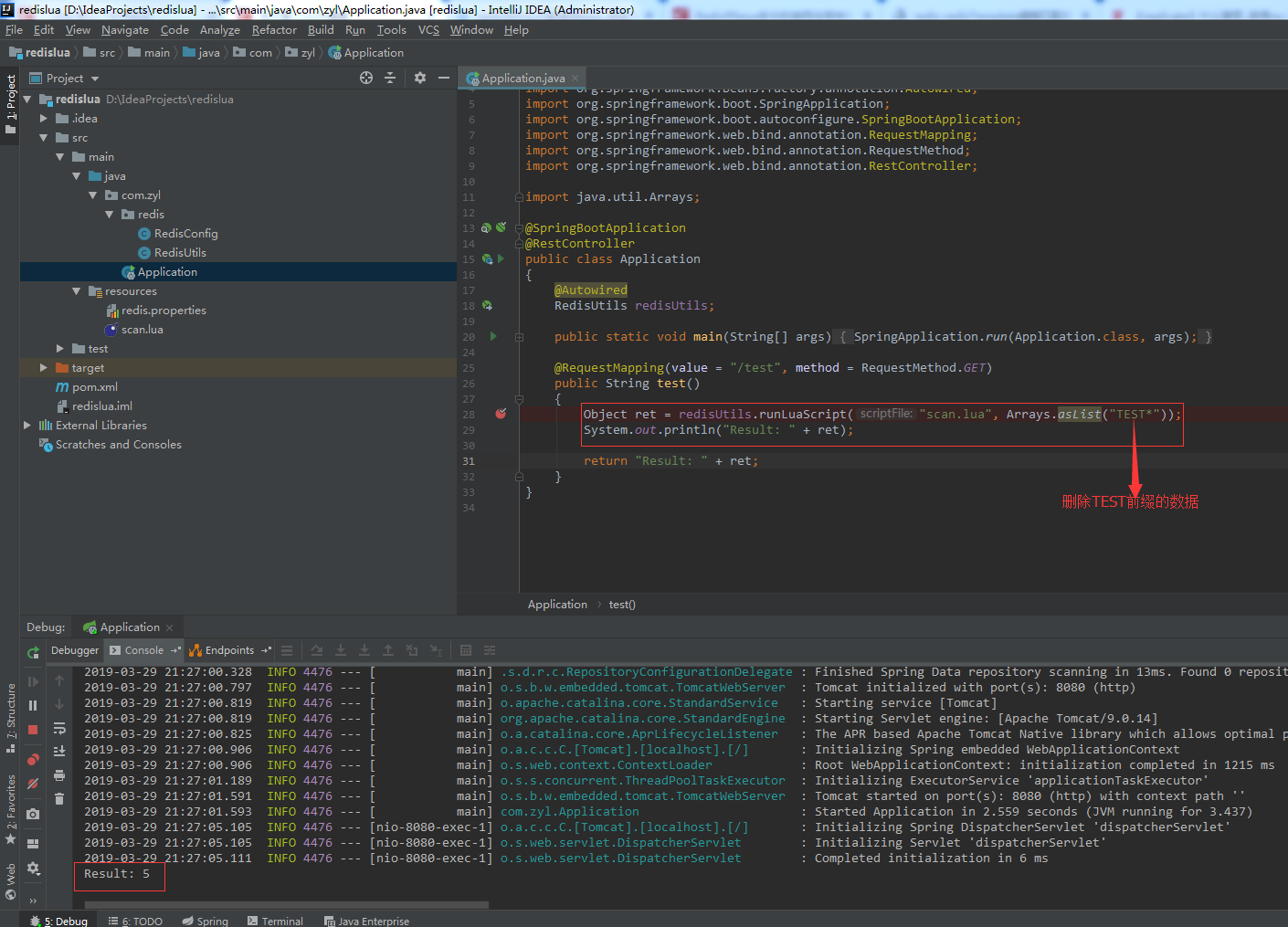This screenshot has width=1288, height=927.
Task: Pause the running program
Action: coord(33,705)
